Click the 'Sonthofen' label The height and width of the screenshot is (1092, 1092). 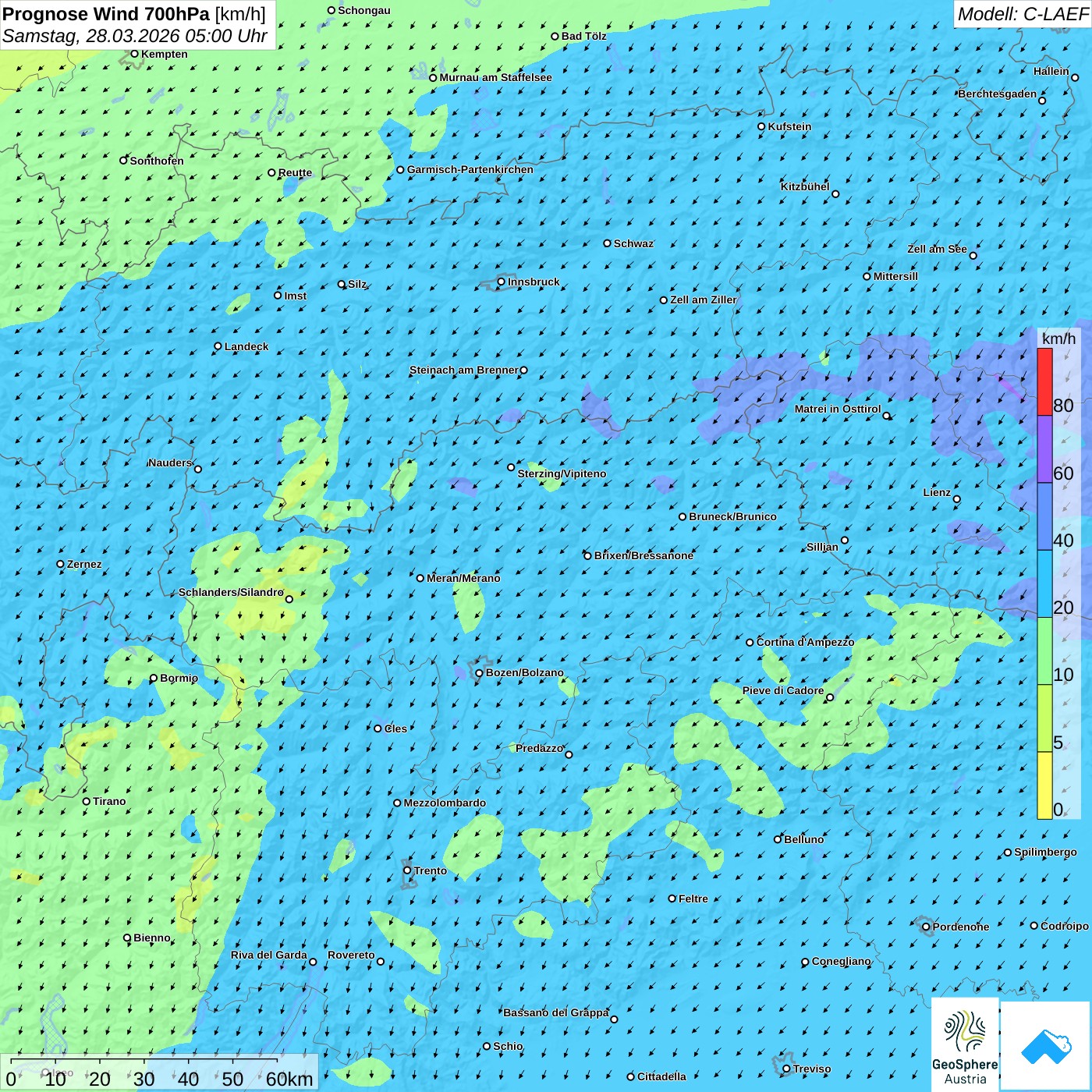tap(157, 161)
